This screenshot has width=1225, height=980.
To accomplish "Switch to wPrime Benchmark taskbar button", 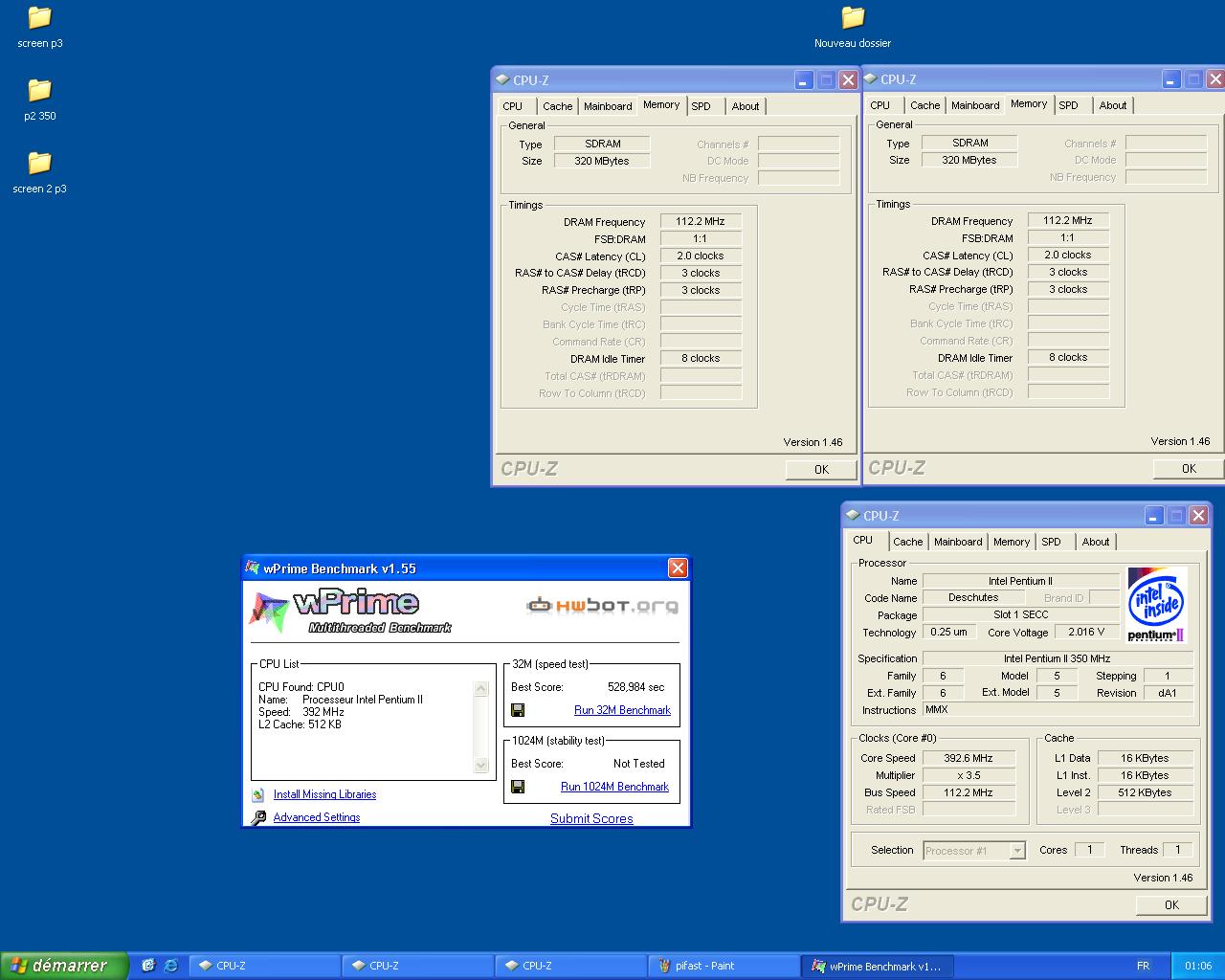I will coord(878,966).
